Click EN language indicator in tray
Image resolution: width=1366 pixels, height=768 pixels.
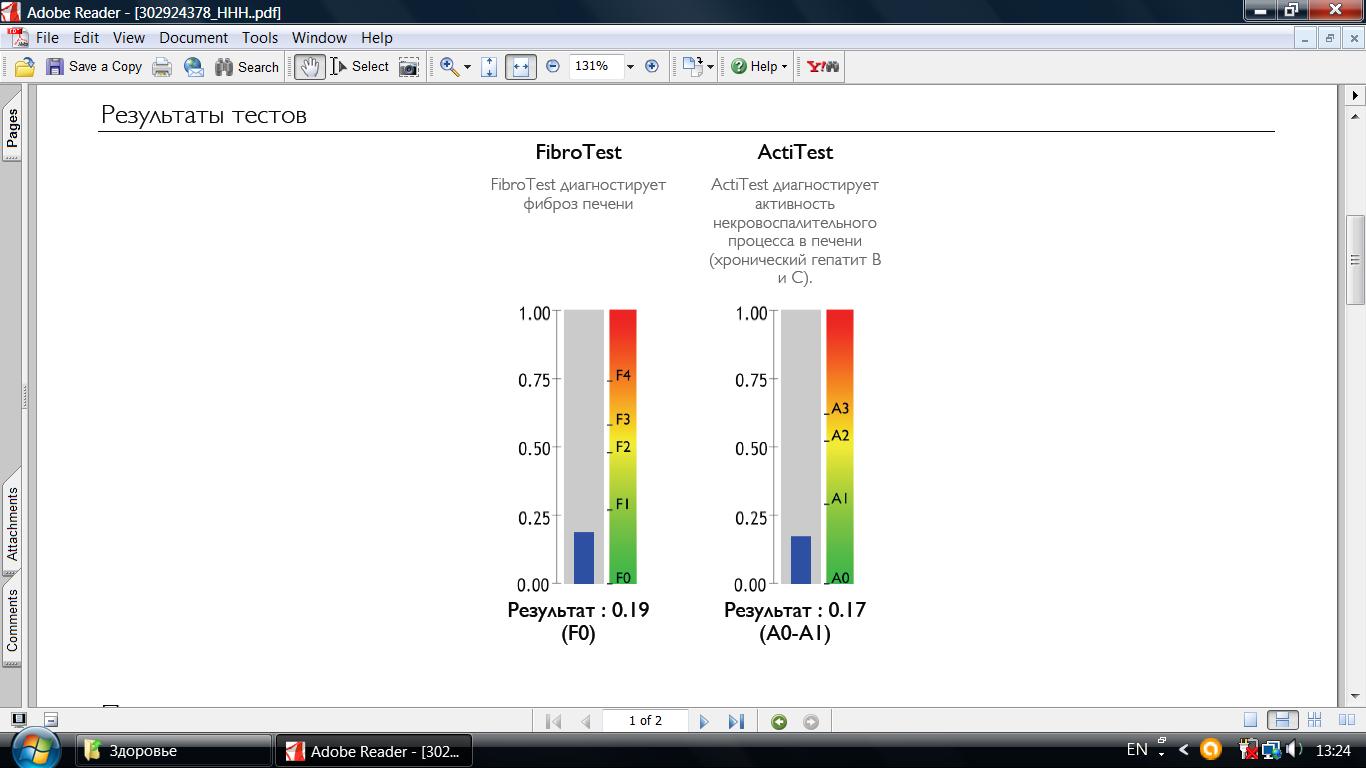(1137, 749)
